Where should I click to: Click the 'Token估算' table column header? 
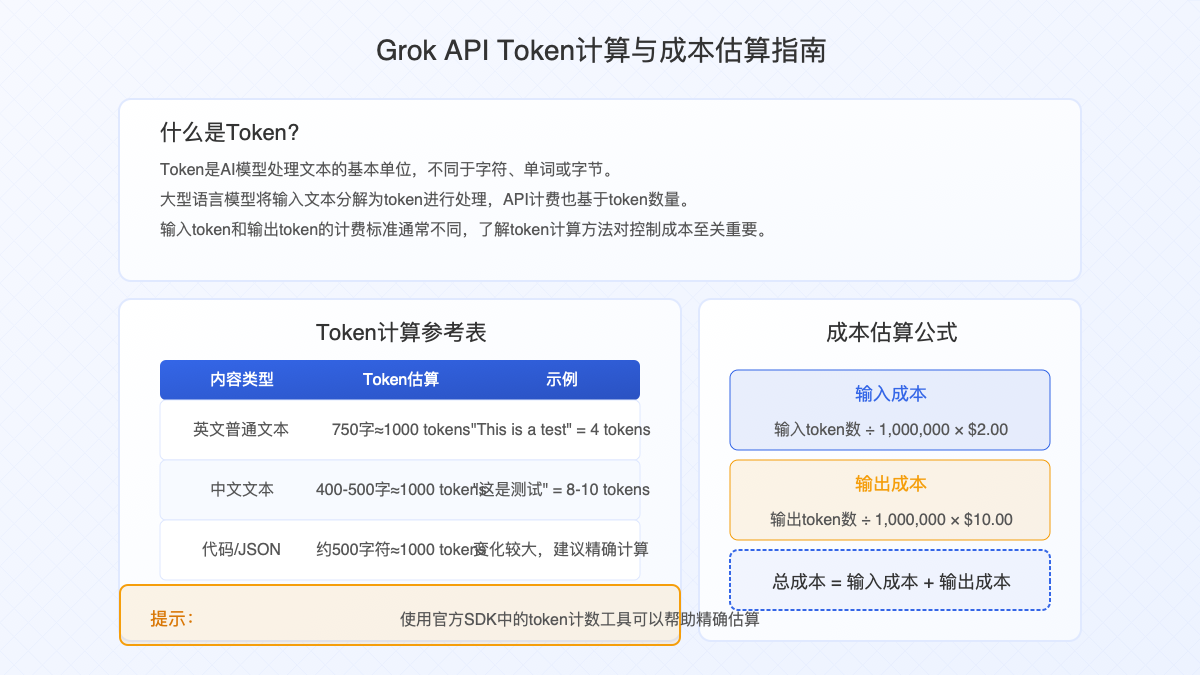[x=400, y=379]
